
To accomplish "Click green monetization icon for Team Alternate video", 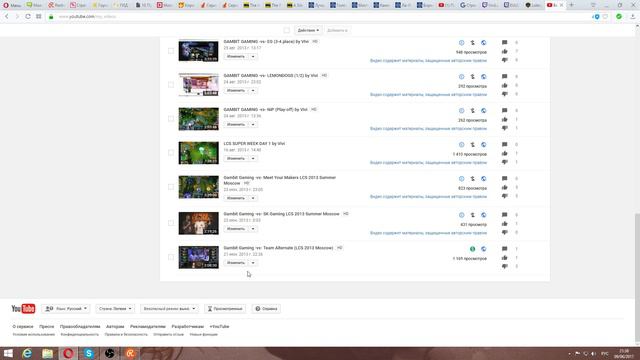I will click(473, 249).
